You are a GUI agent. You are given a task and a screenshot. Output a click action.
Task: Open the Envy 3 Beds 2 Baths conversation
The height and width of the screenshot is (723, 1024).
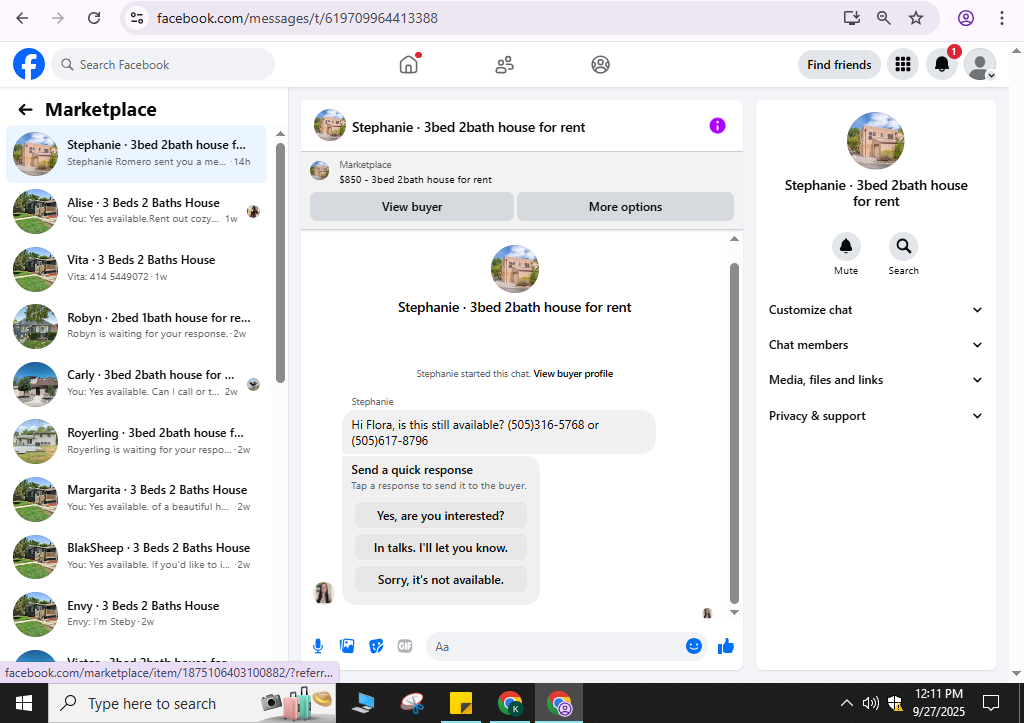click(x=136, y=614)
